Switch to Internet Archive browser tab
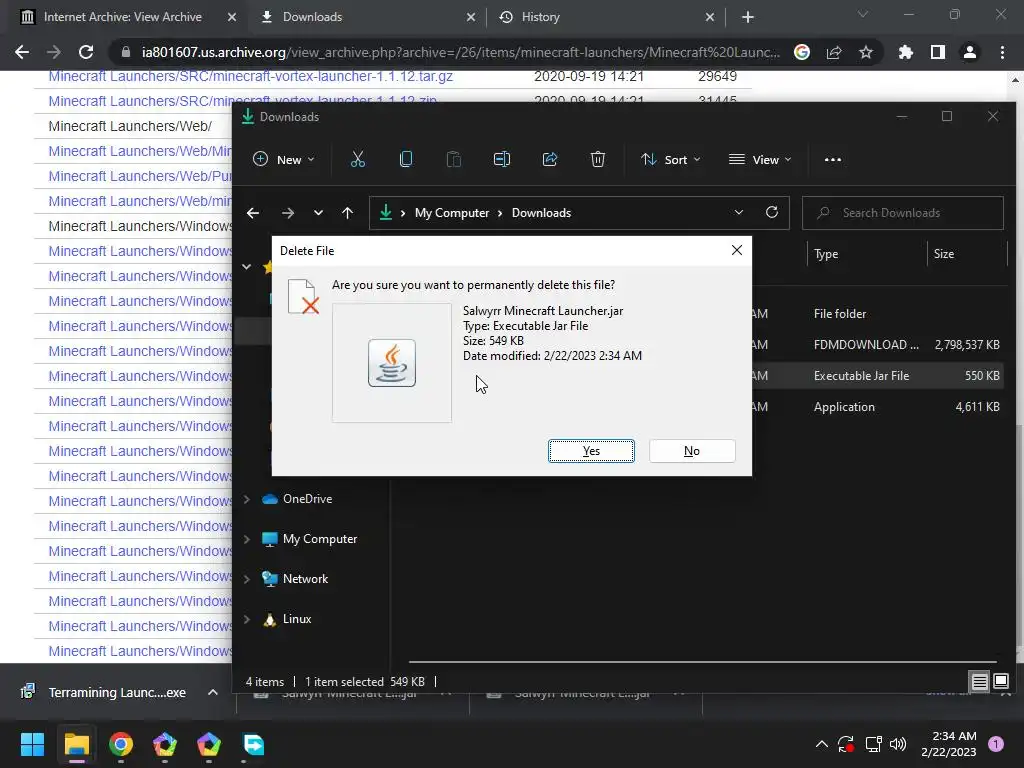Image resolution: width=1024 pixels, height=768 pixels. 123,17
